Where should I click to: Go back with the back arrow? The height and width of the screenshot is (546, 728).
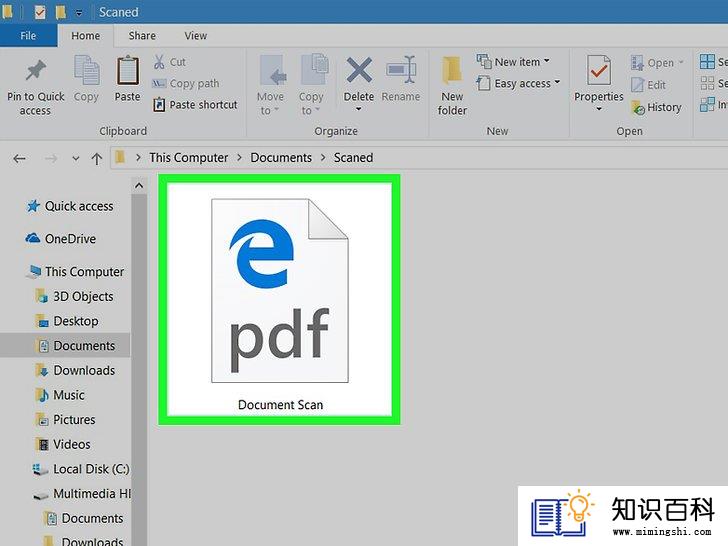pyautogui.click(x=20, y=159)
